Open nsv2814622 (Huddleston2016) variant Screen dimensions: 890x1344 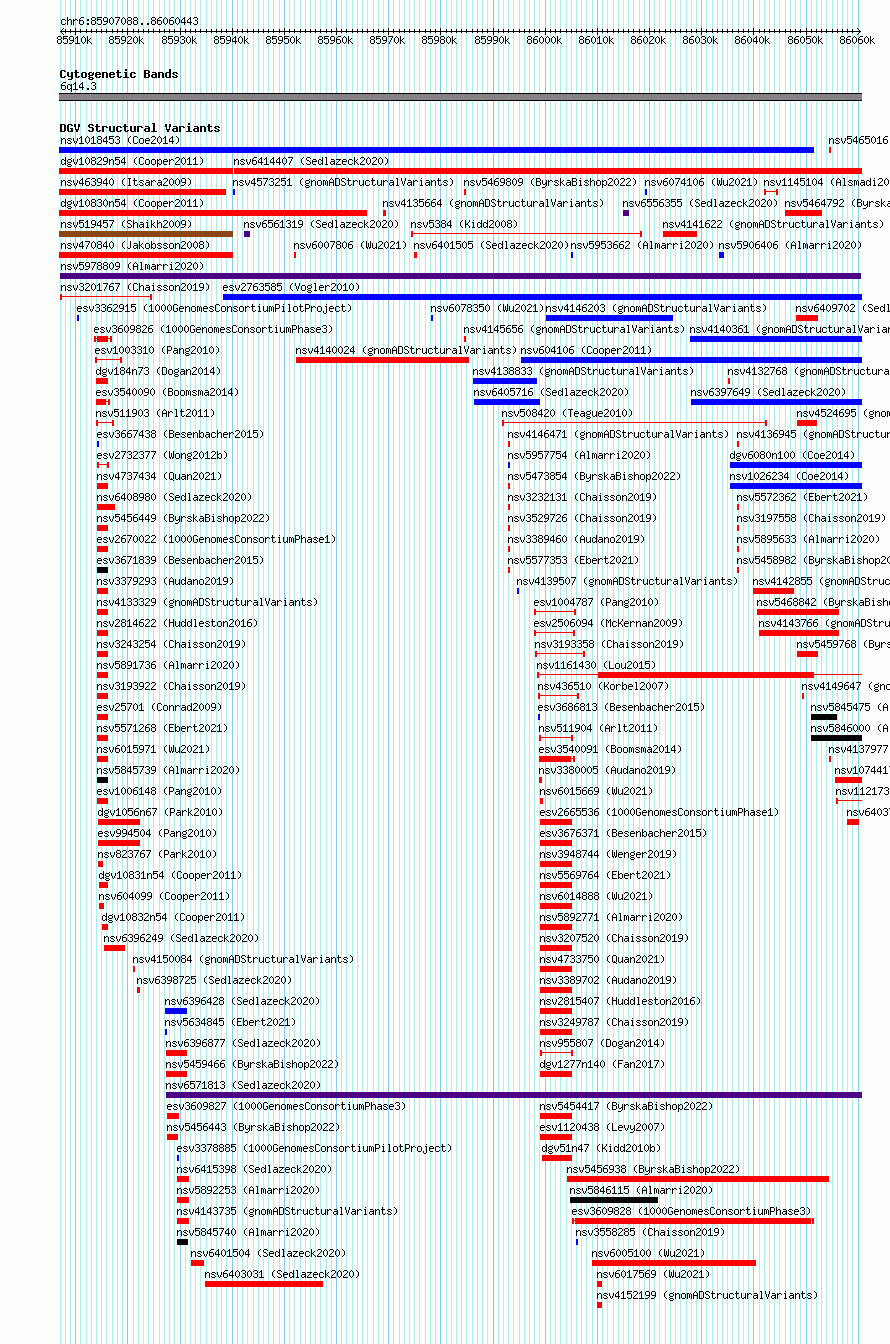click(x=176, y=623)
